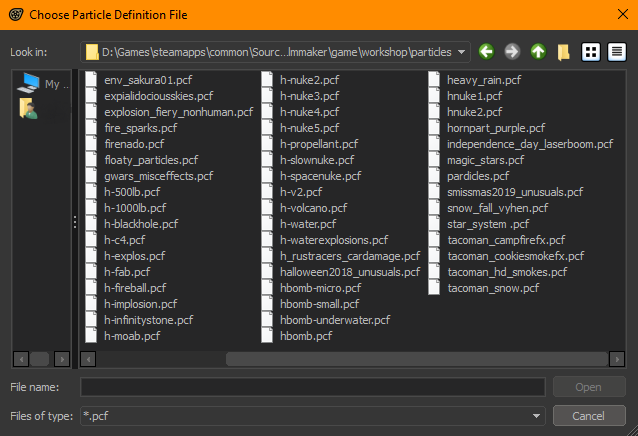Viewport: 638px width, 436px height.
Task: Select h-fab.pcf file name
Action: click(127, 272)
